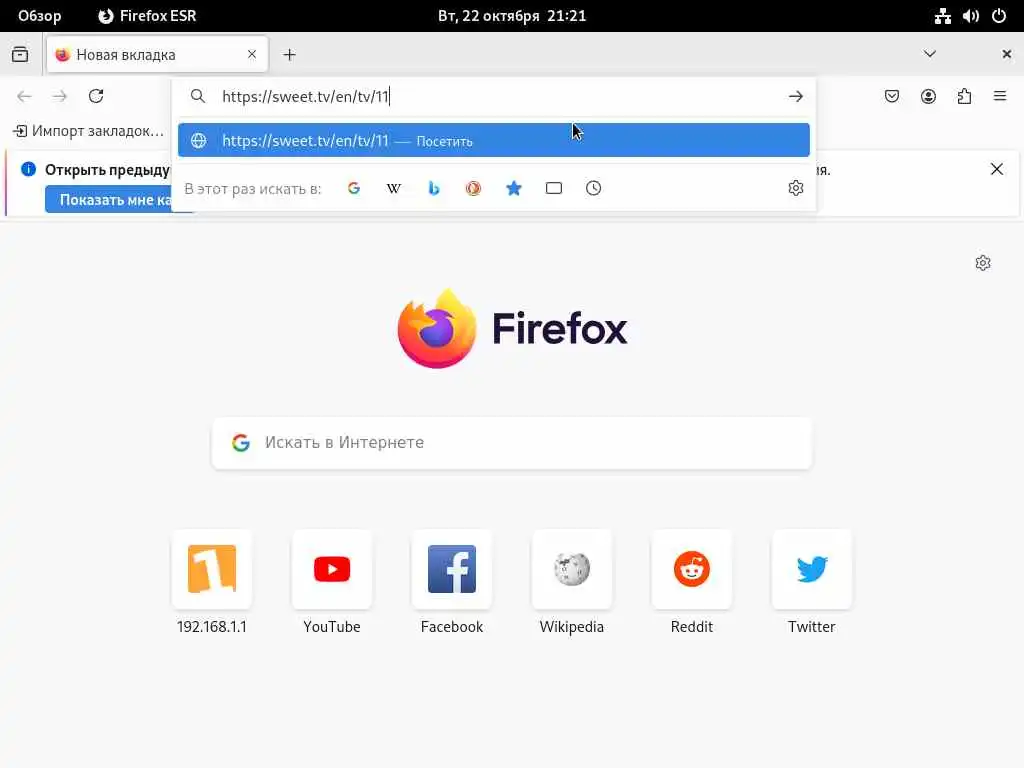This screenshot has width=1024, height=768.
Task: Search this time with Google
Action: (354, 189)
